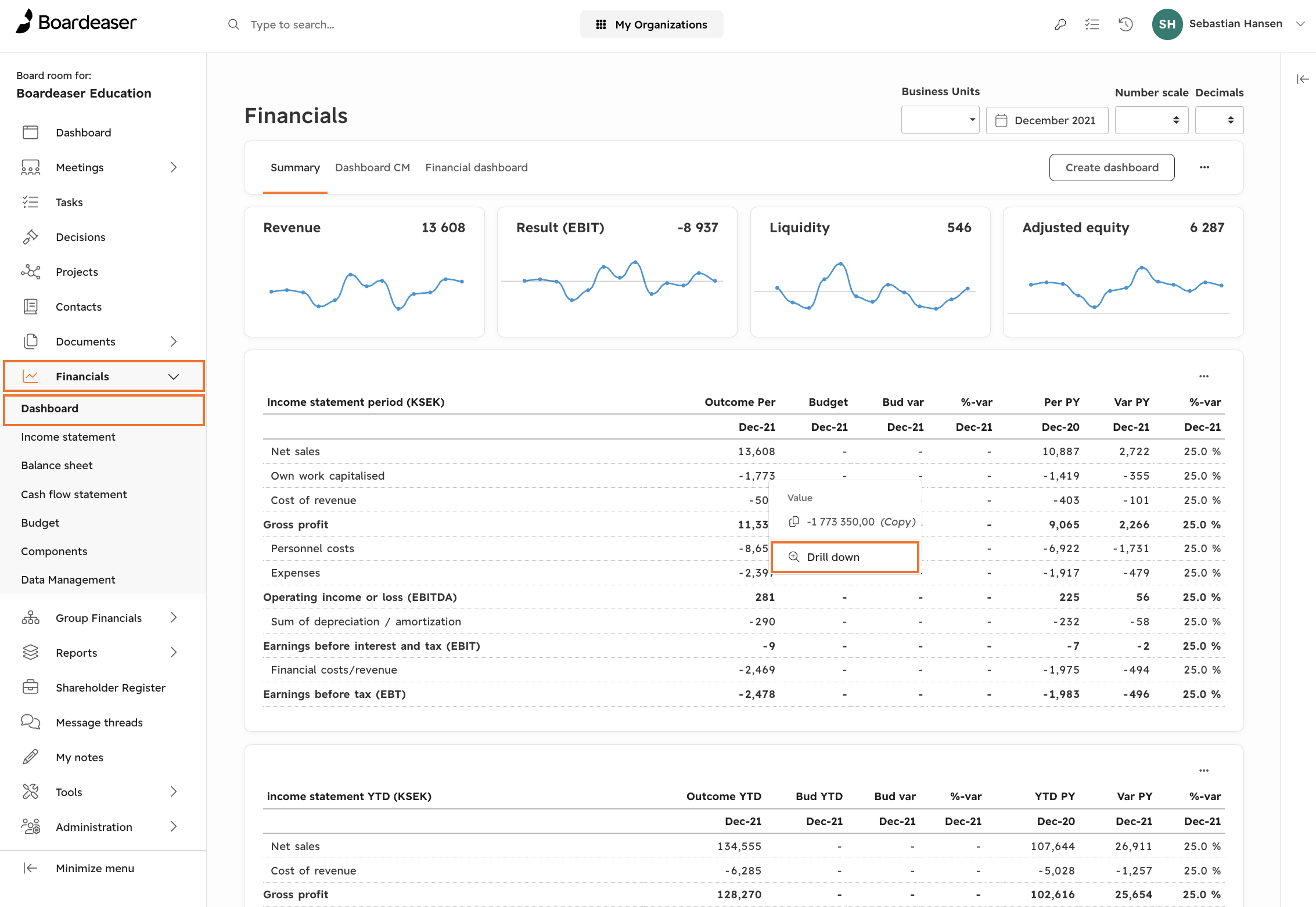
Task: Click the Meetings sidebar icon
Action: pyautogui.click(x=31, y=167)
